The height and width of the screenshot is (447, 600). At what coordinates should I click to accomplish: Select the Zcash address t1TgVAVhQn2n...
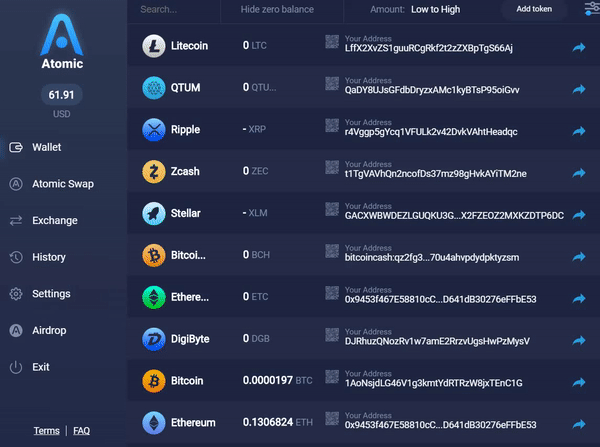pos(435,174)
